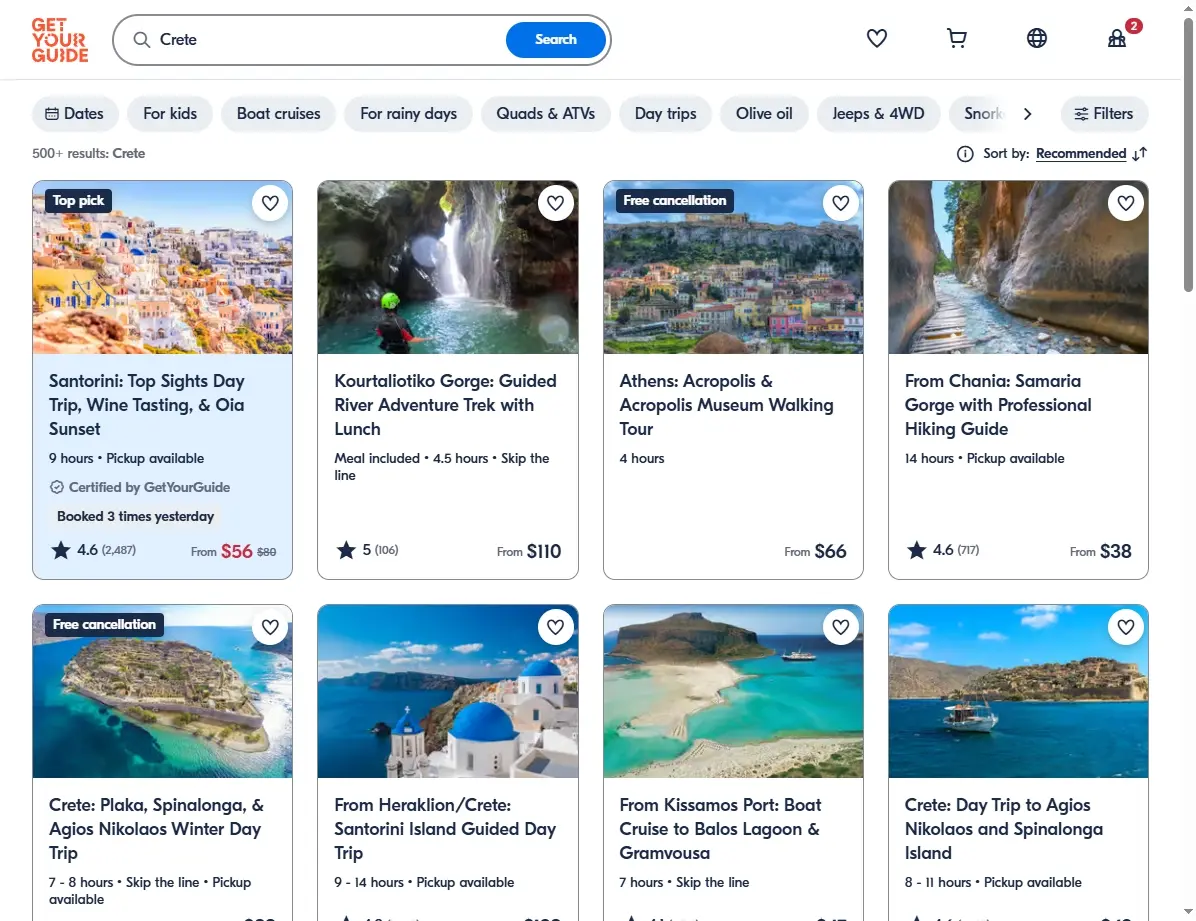
Task: Open profile icon with notification badge
Action: point(1117,38)
